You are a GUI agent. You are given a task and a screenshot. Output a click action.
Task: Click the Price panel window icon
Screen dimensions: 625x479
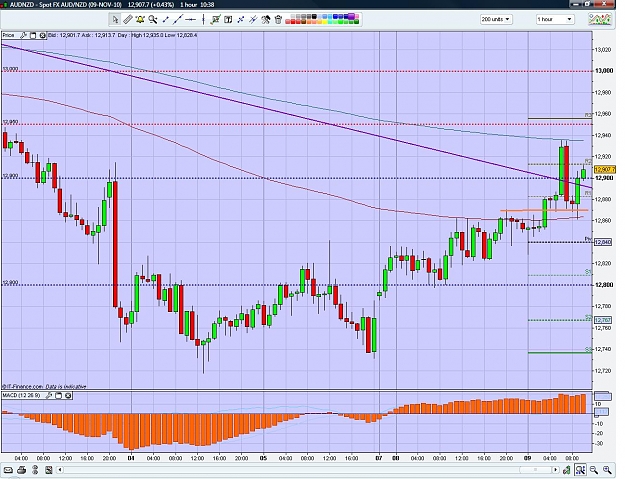(x=33, y=35)
